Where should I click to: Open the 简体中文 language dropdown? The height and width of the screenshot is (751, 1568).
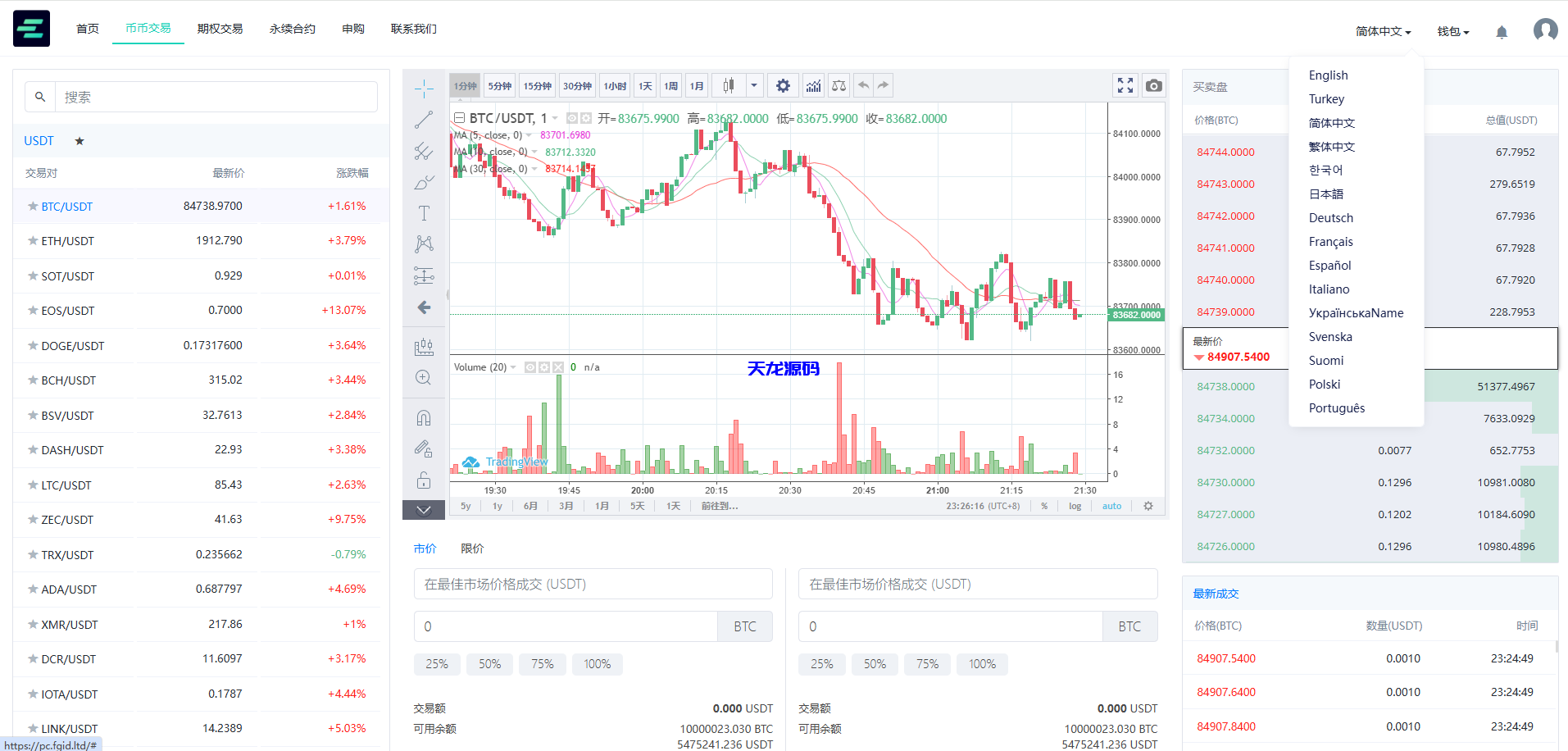(1383, 31)
